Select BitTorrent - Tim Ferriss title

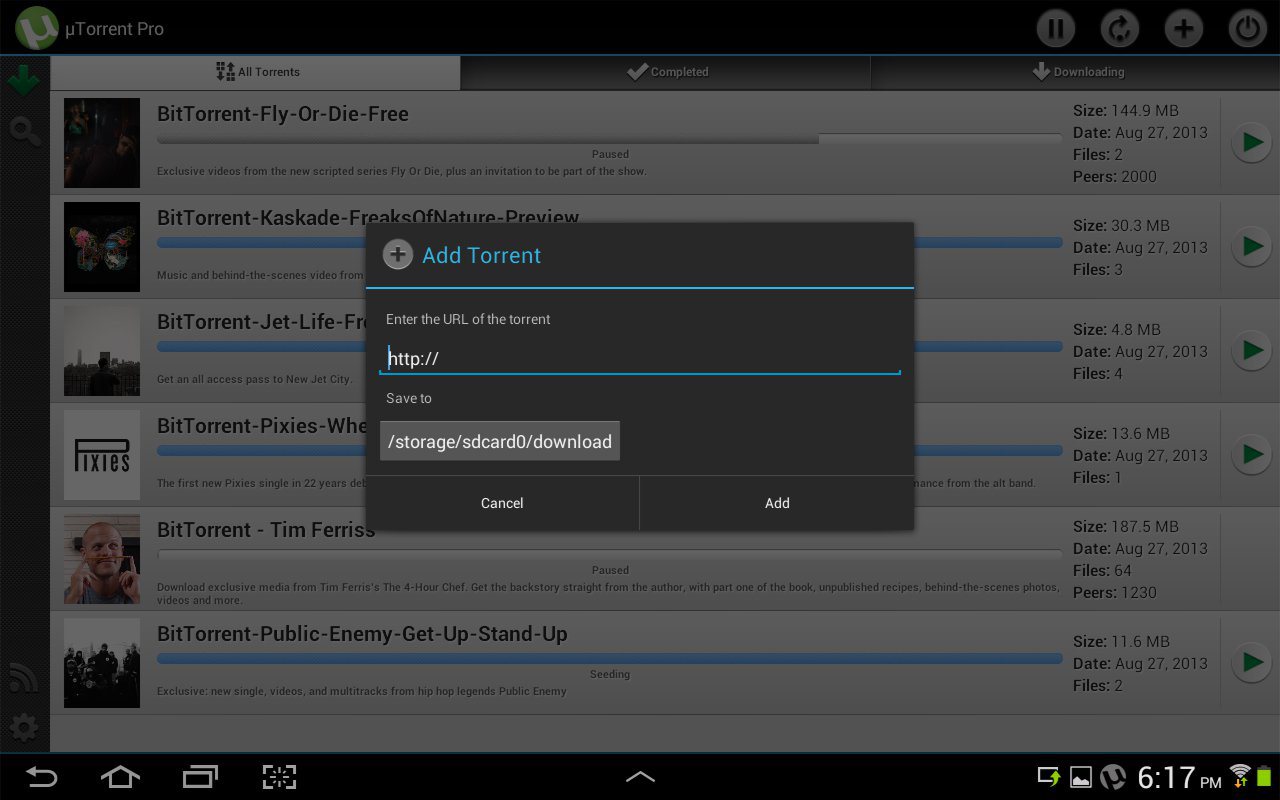coord(266,530)
